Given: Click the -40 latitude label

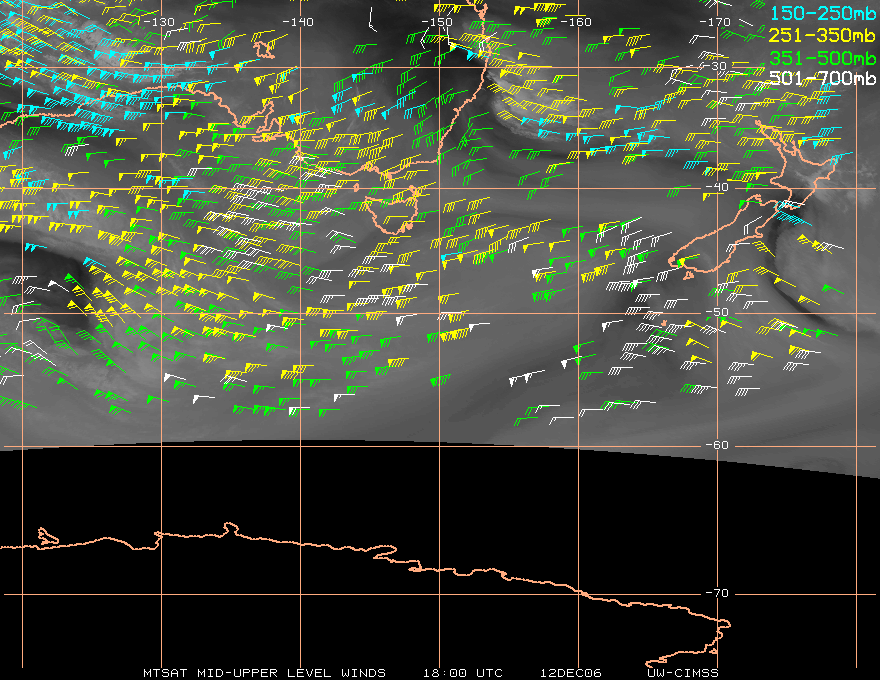Looking at the screenshot, I should coord(717,187).
